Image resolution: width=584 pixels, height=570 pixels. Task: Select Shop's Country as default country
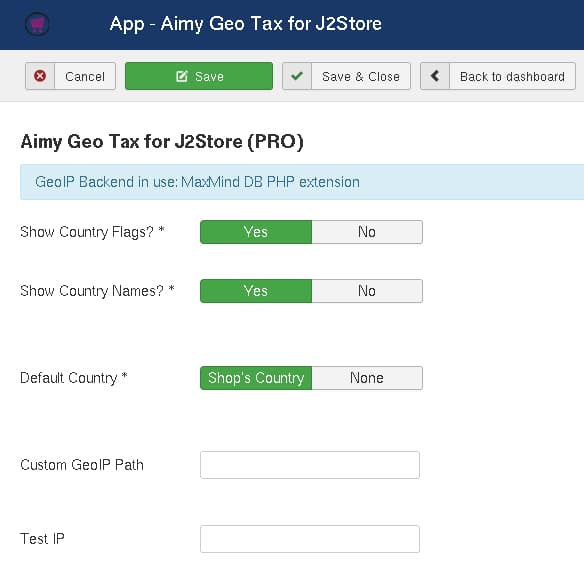[x=256, y=378]
